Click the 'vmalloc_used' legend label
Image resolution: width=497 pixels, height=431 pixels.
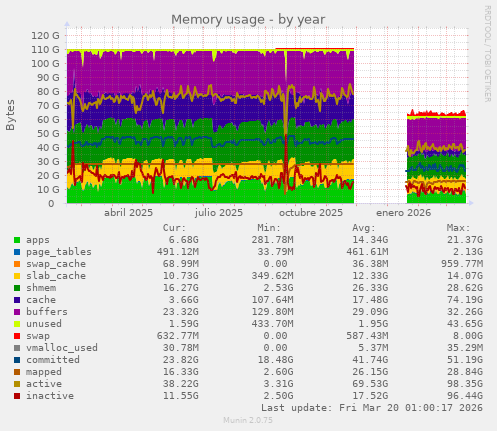(x=62, y=348)
